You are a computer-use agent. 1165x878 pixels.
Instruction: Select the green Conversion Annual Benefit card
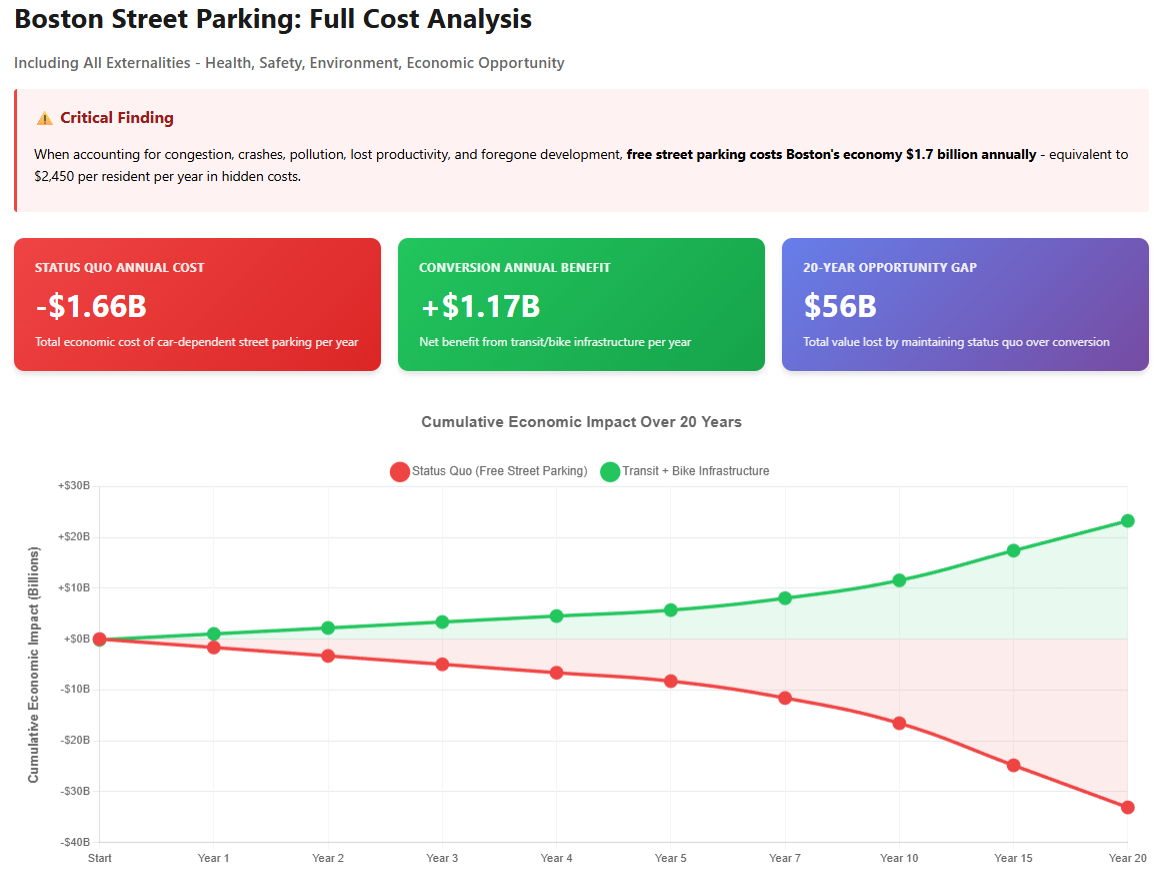point(581,304)
